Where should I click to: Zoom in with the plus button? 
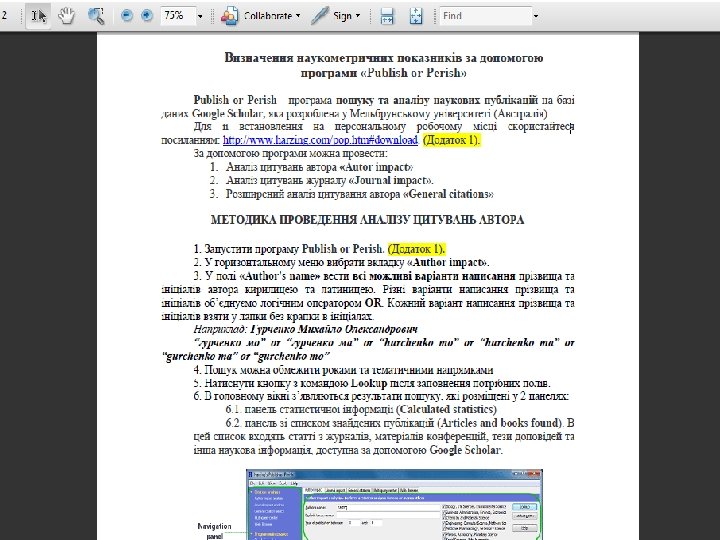(147, 16)
